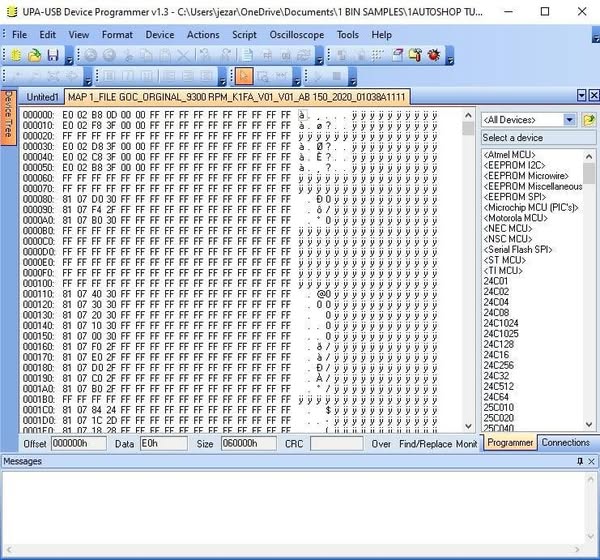Click the highlighted orange cursor tool icon
Viewport: 600px width, 560px height.
click(x=242, y=76)
